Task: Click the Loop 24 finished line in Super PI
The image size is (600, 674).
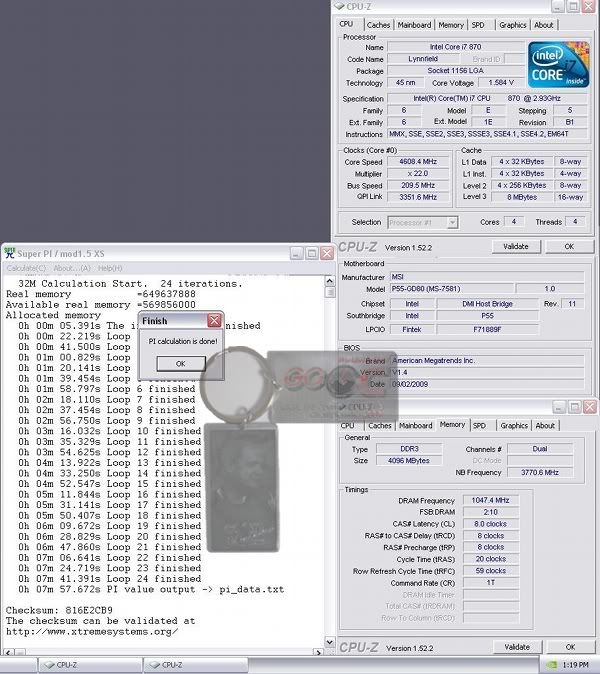Action: coord(110,579)
